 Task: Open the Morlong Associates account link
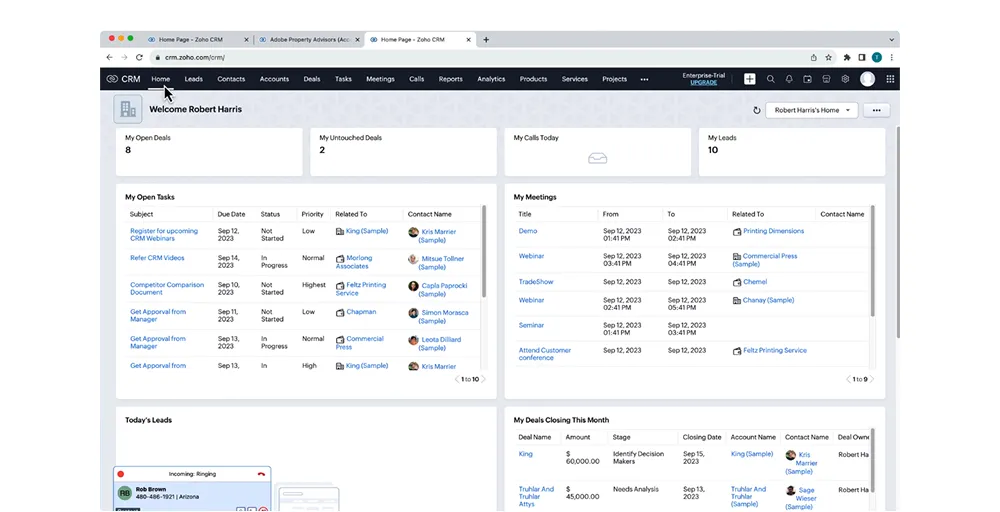click(354, 262)
